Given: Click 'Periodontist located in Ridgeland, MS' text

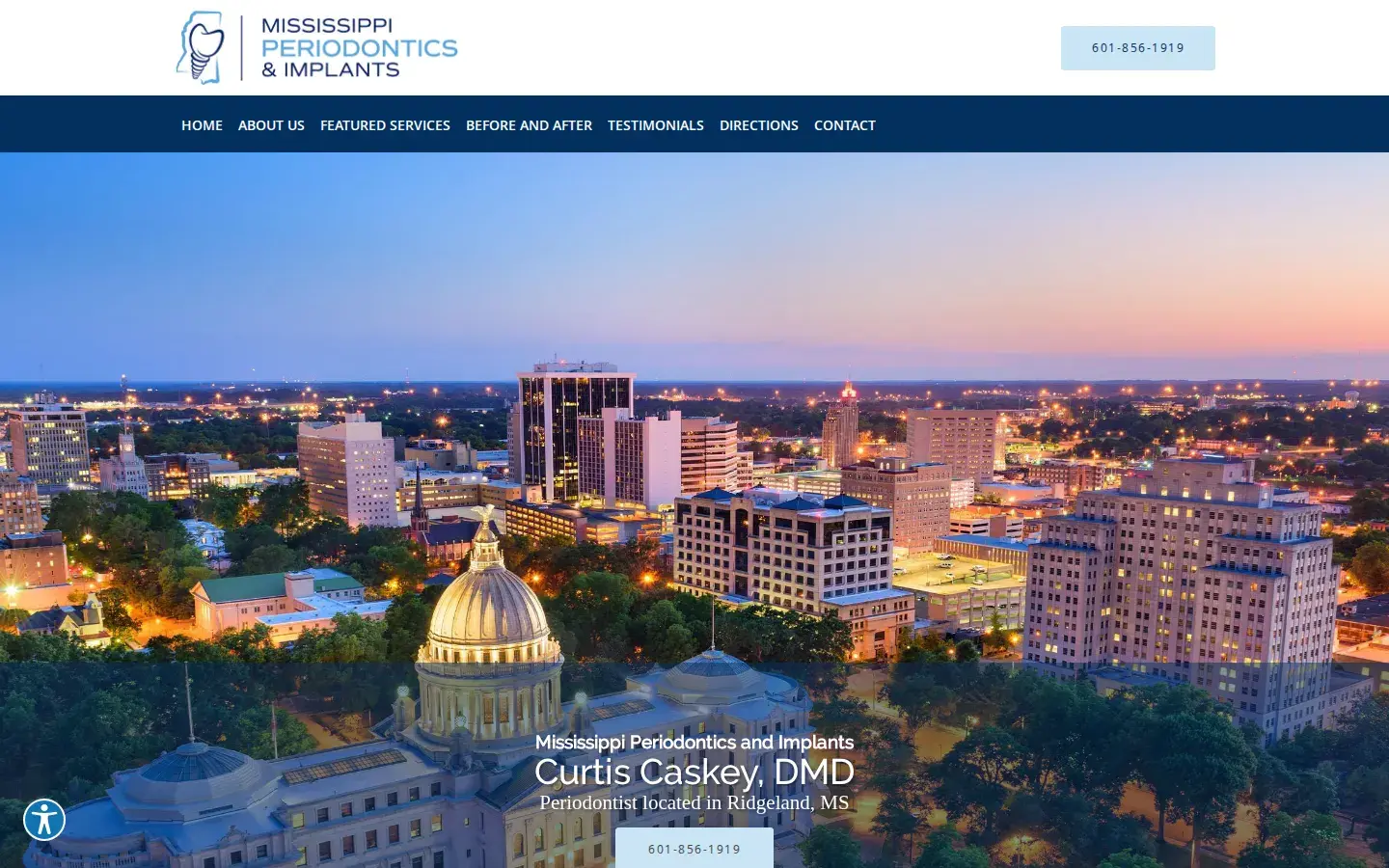Looking at the screenshot, I should (694, 802).
